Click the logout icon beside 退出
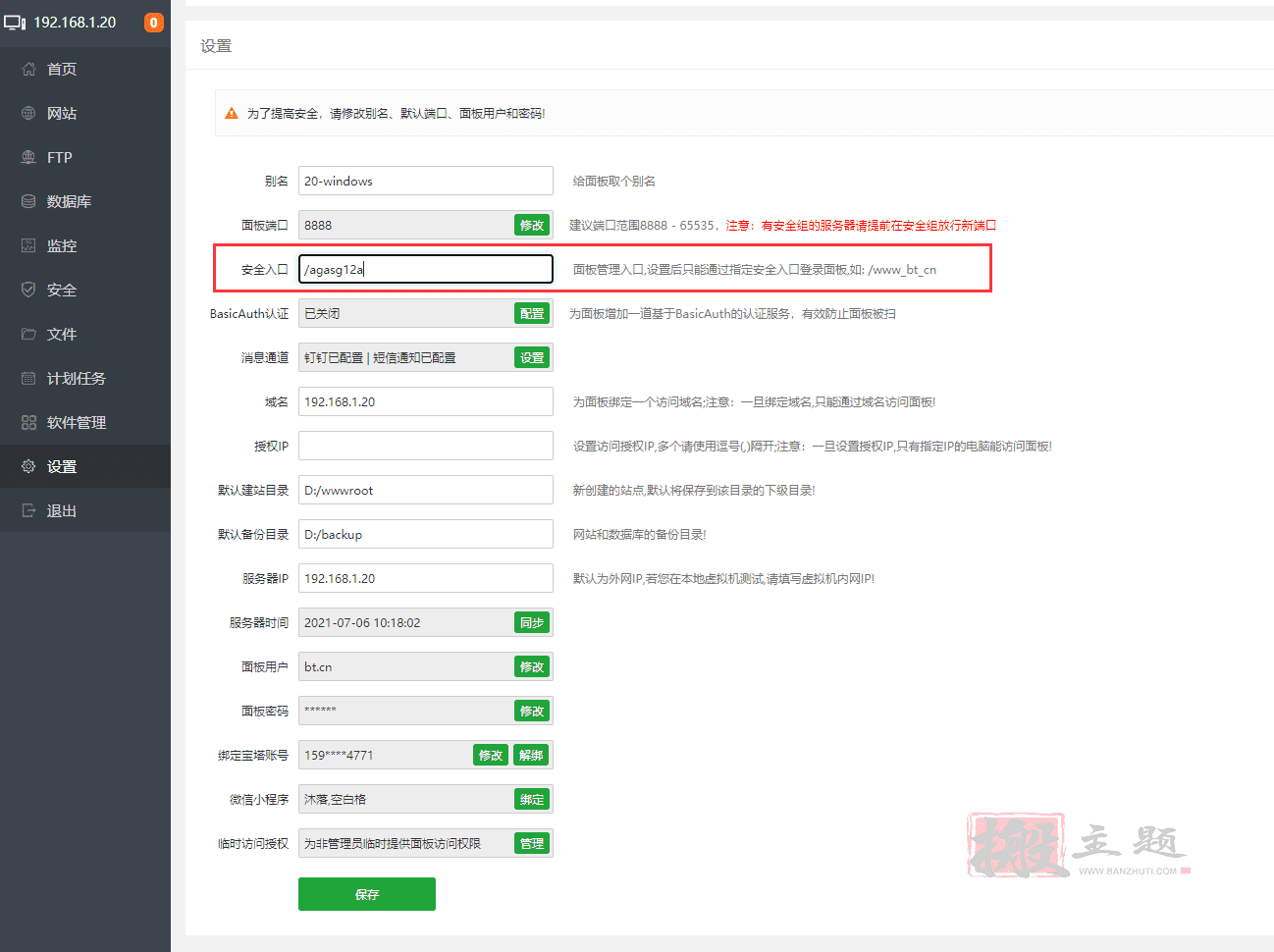 [28, 510]
